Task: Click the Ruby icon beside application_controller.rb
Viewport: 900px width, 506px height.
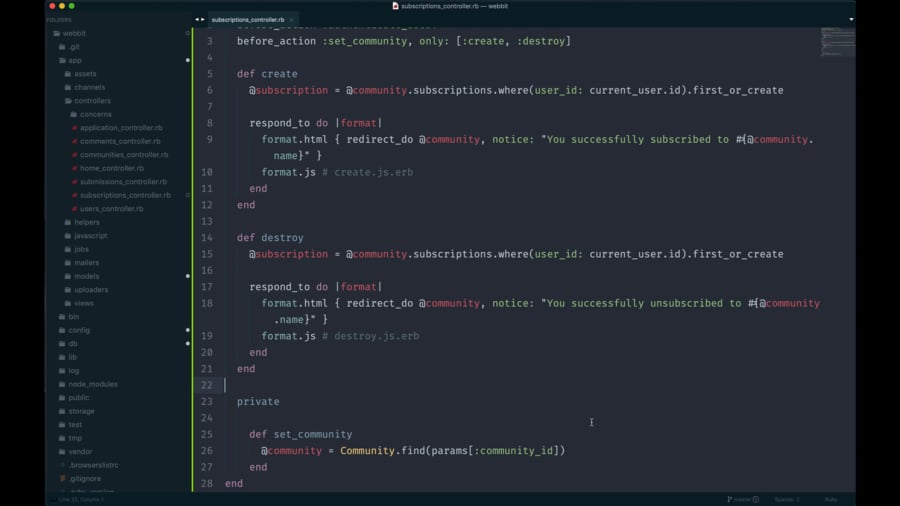Action: pyautogui.click(x=74, y=128)
